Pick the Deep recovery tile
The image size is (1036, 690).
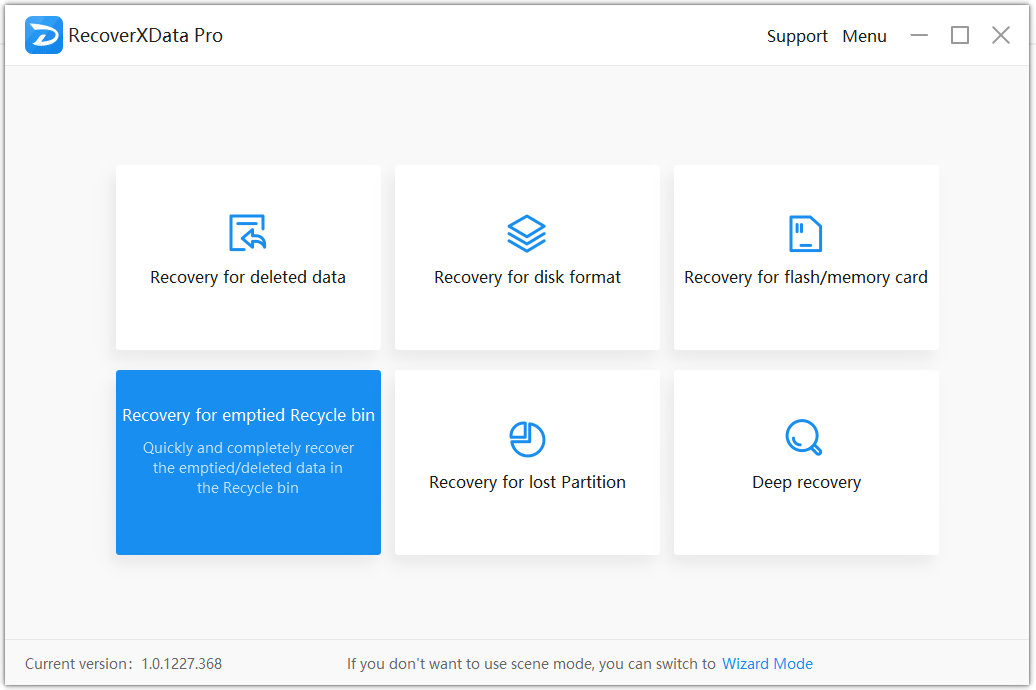806,462
